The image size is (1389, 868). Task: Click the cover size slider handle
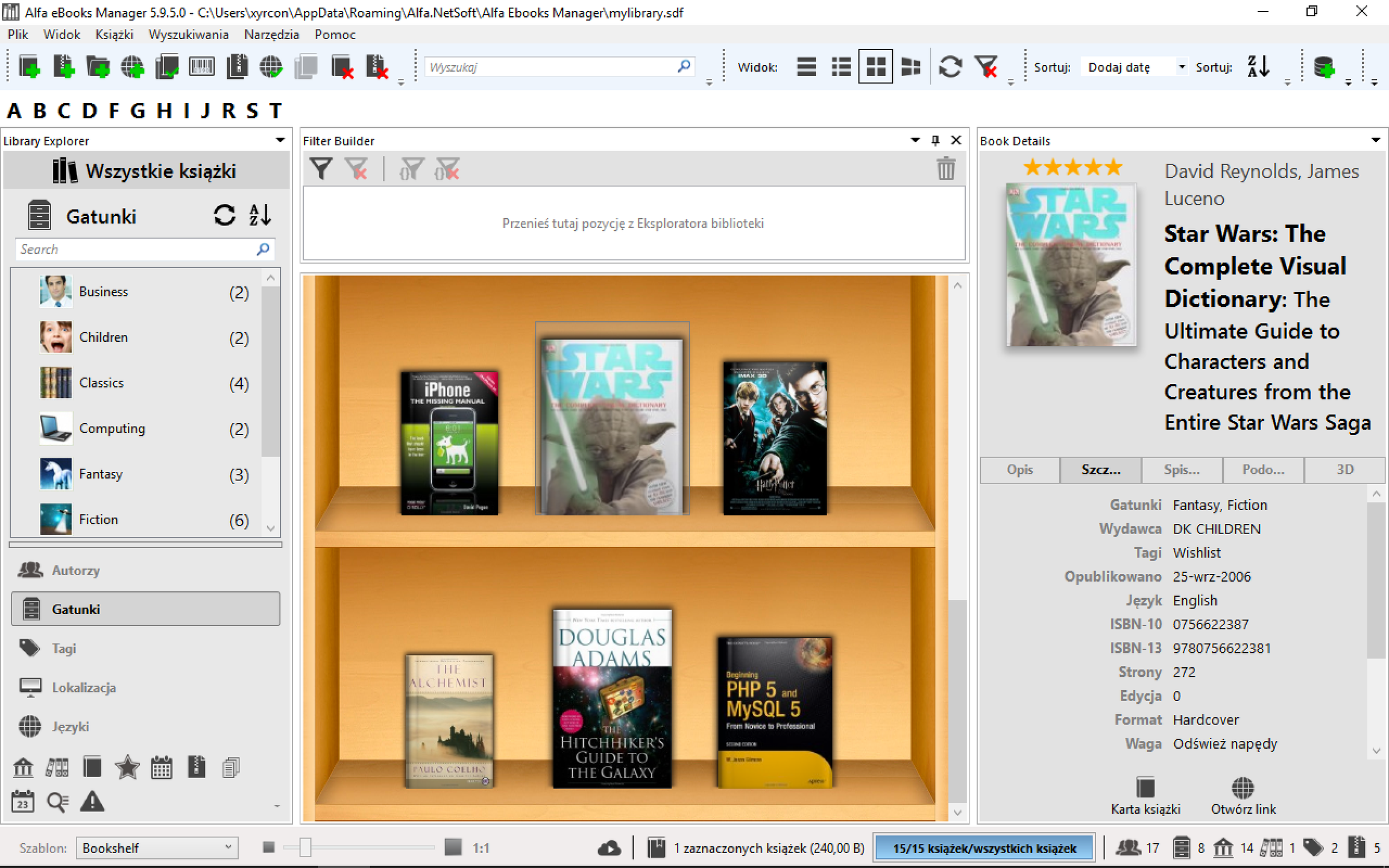(306, 848)
